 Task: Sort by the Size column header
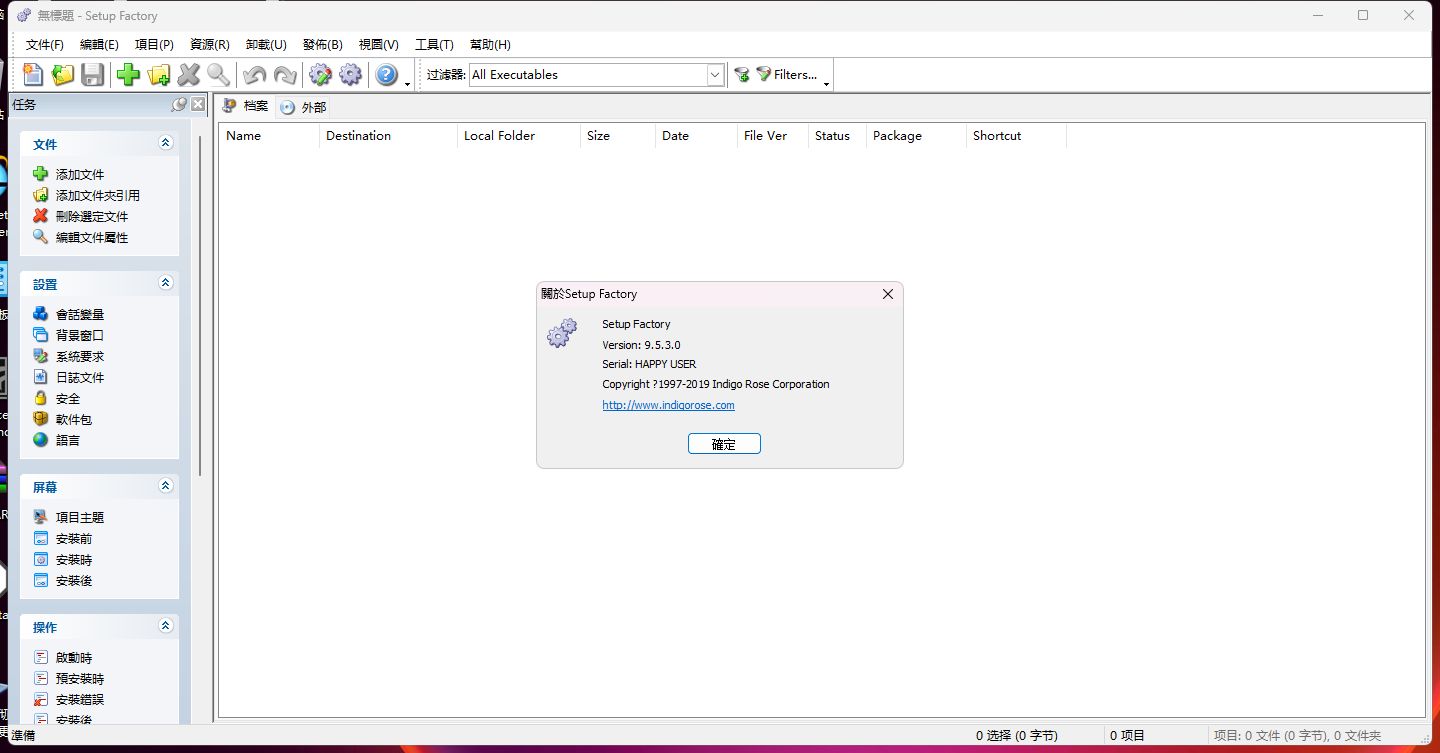click(x=618, y=136)
